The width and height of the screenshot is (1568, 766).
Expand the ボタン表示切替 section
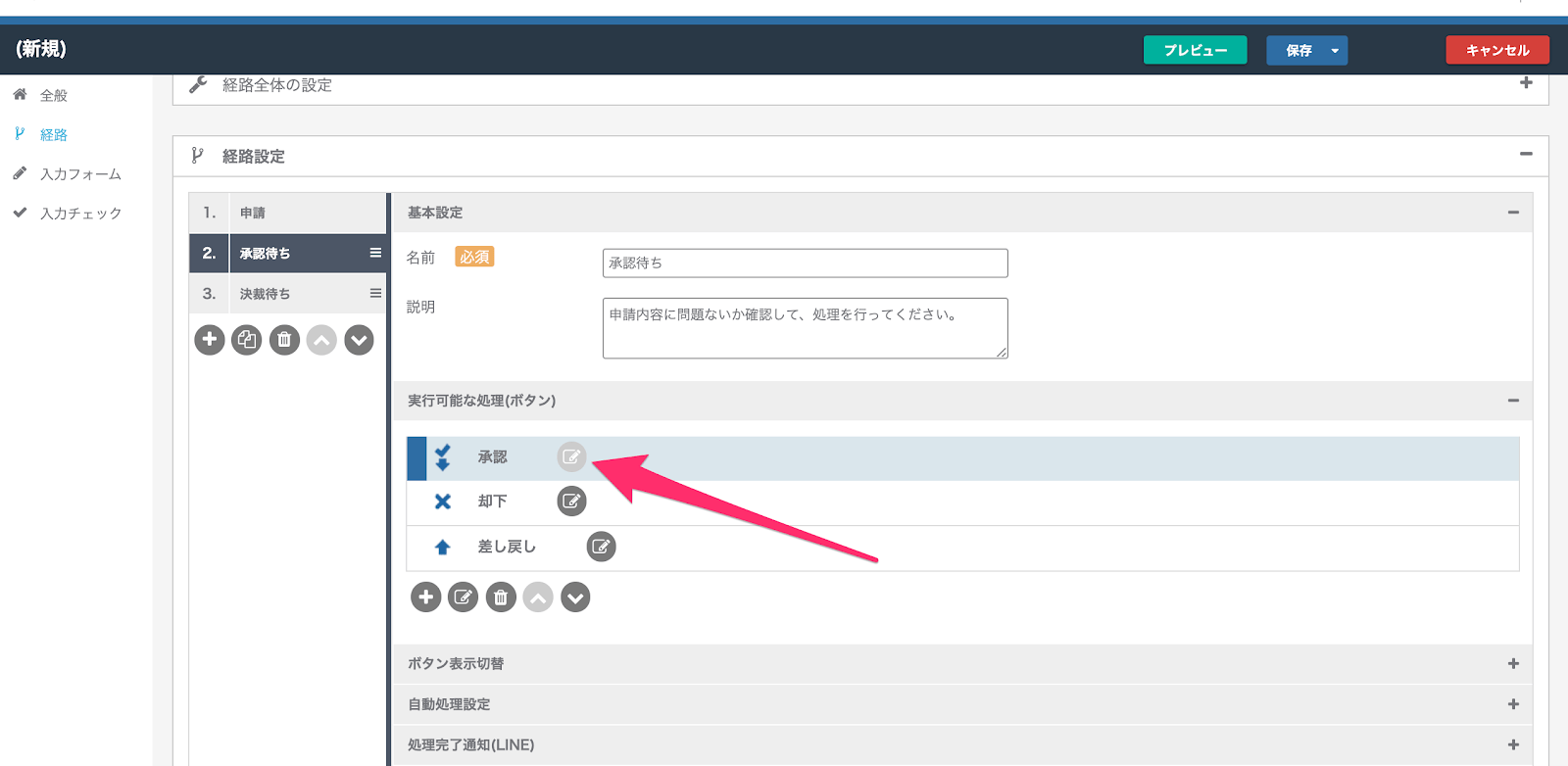point(1513,664)
